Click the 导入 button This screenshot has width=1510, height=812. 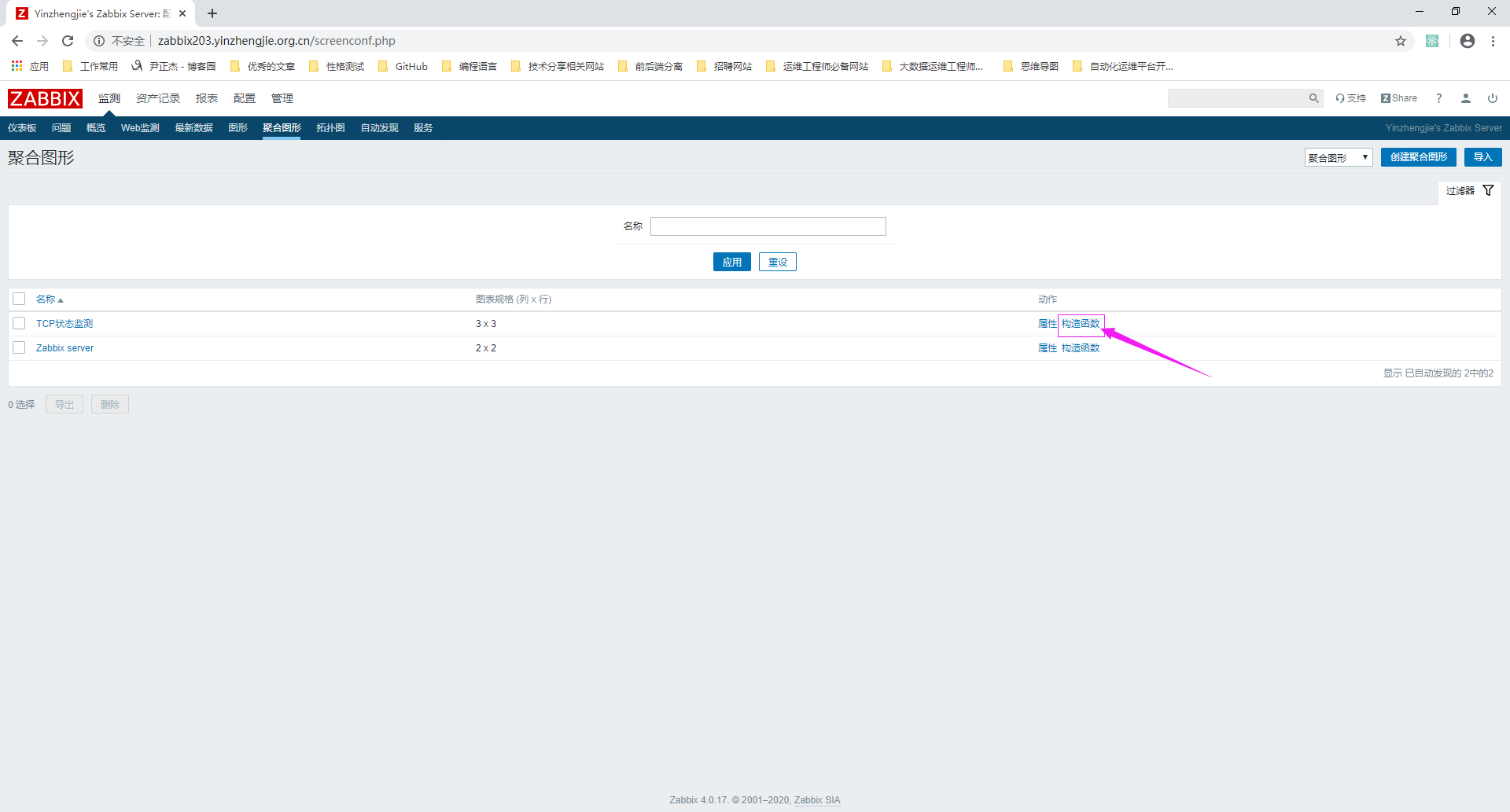(x=1483, y=157)
